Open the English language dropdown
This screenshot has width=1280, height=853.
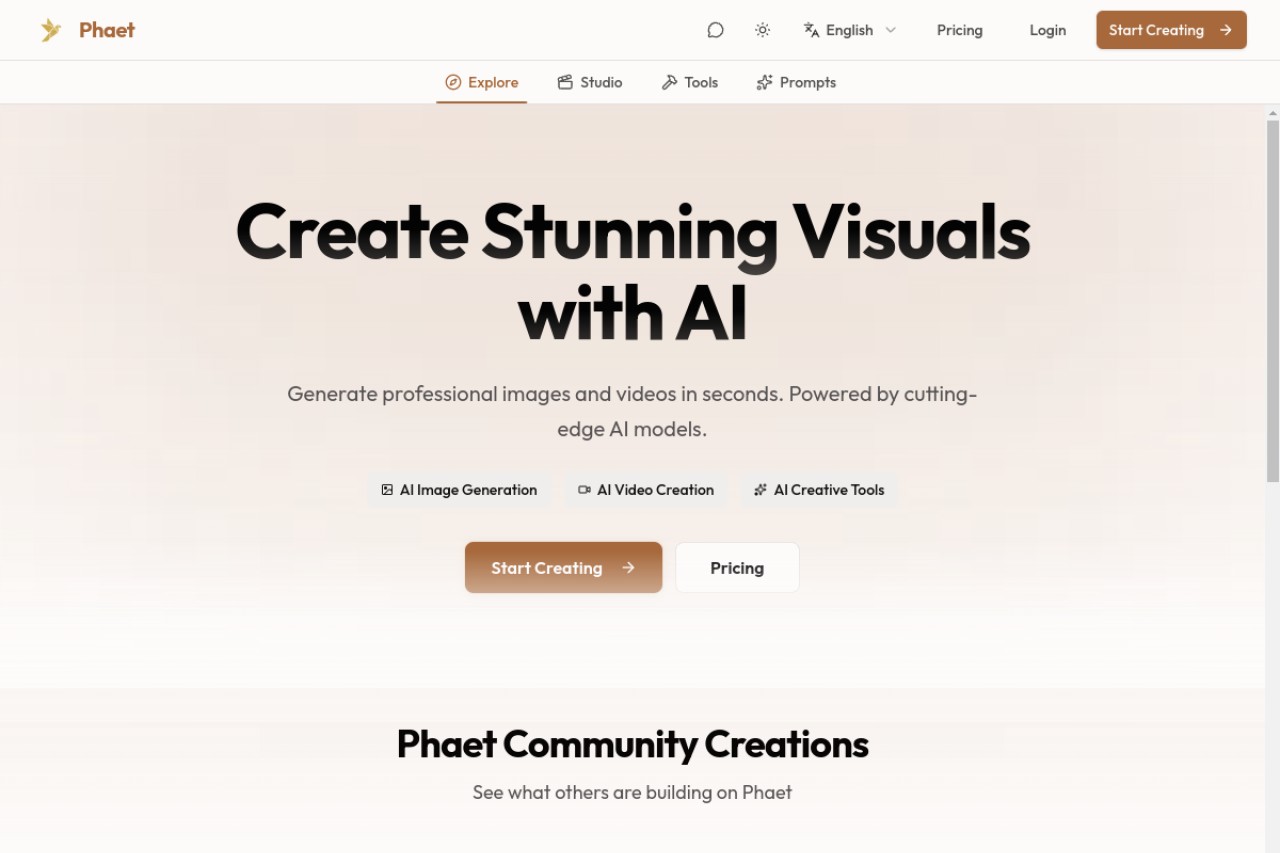[x=850, y=30]
